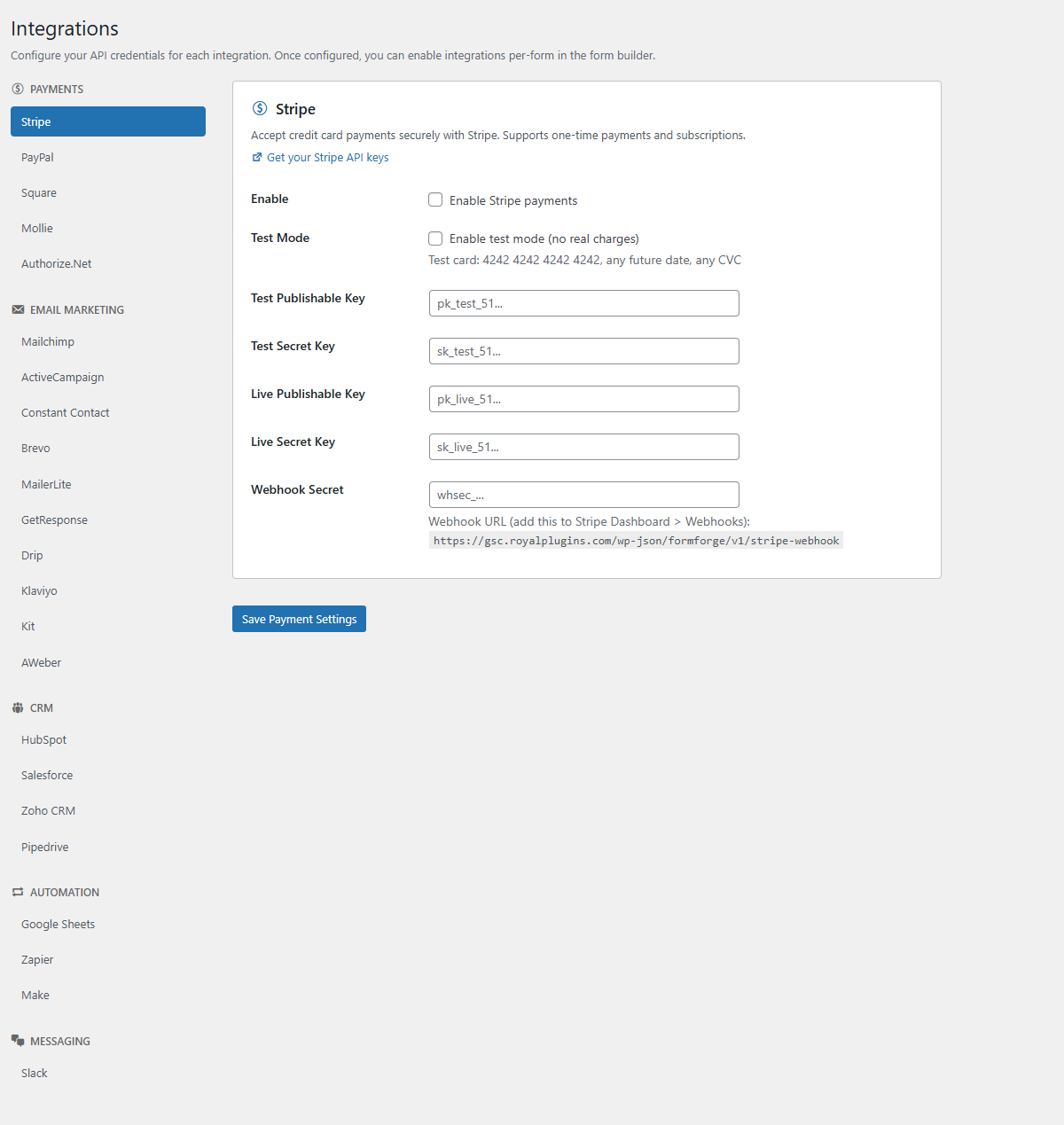Enable test mode for Stripe
1064x1125 pixels.
(435, 238)
